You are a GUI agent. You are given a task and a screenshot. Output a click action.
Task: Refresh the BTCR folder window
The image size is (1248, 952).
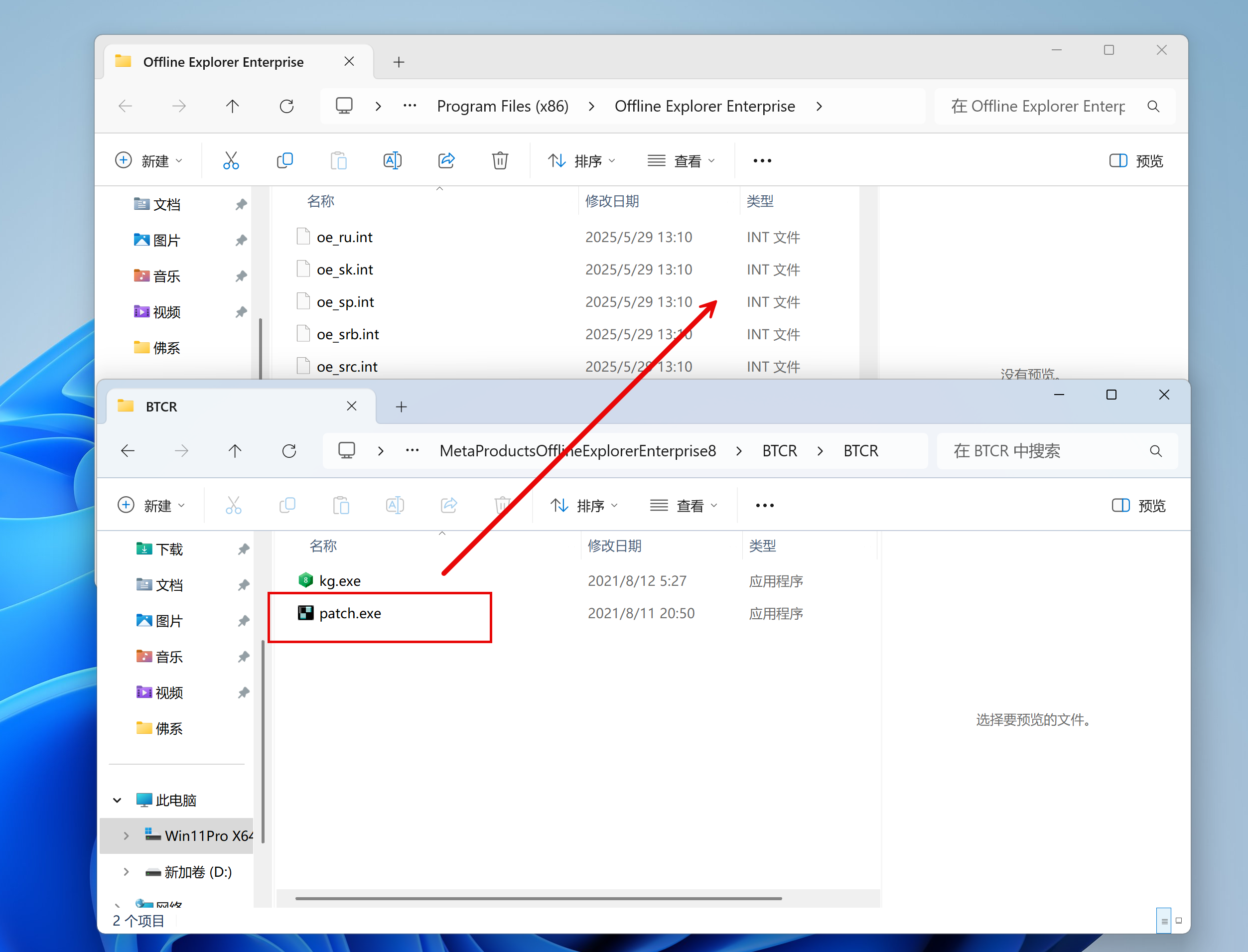(289, 451)
